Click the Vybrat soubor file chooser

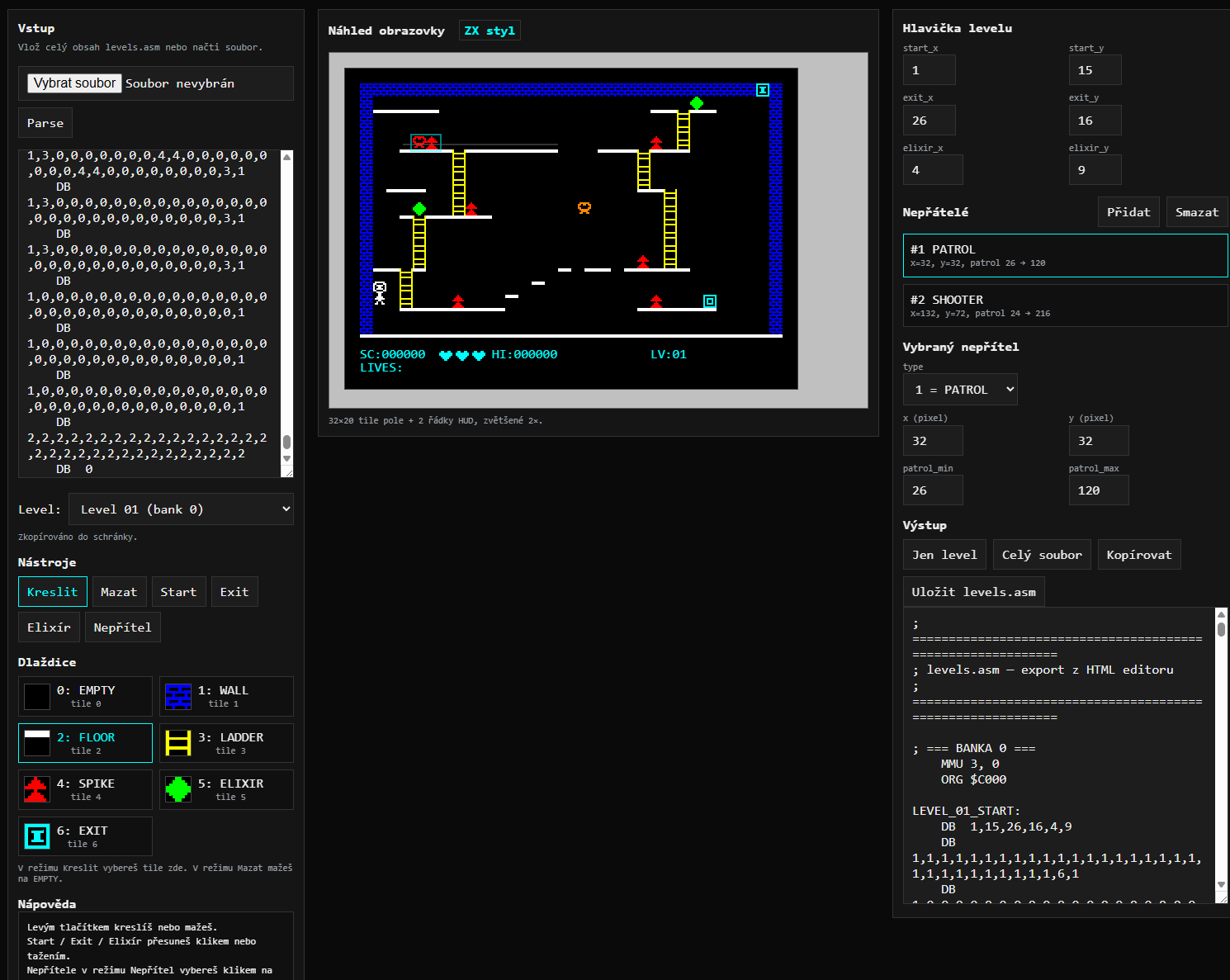[75, 83]
